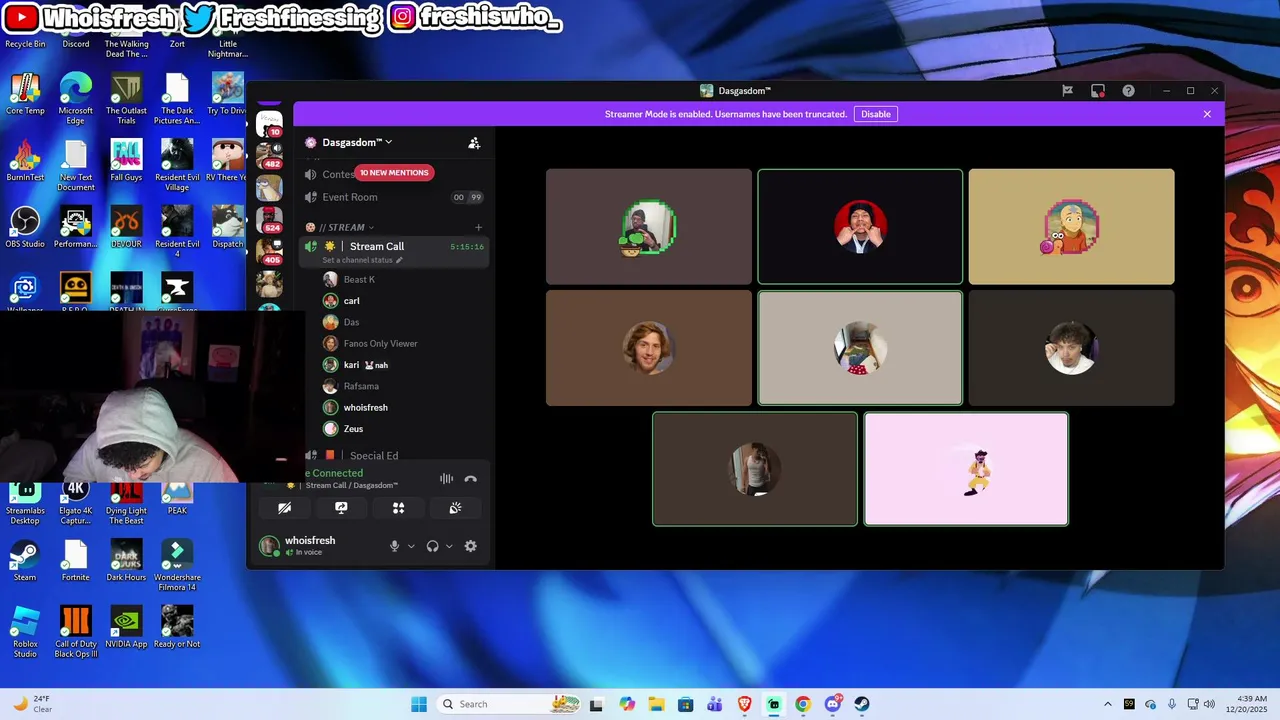Toggle deafen with the headphones icon

pos(432,546)
